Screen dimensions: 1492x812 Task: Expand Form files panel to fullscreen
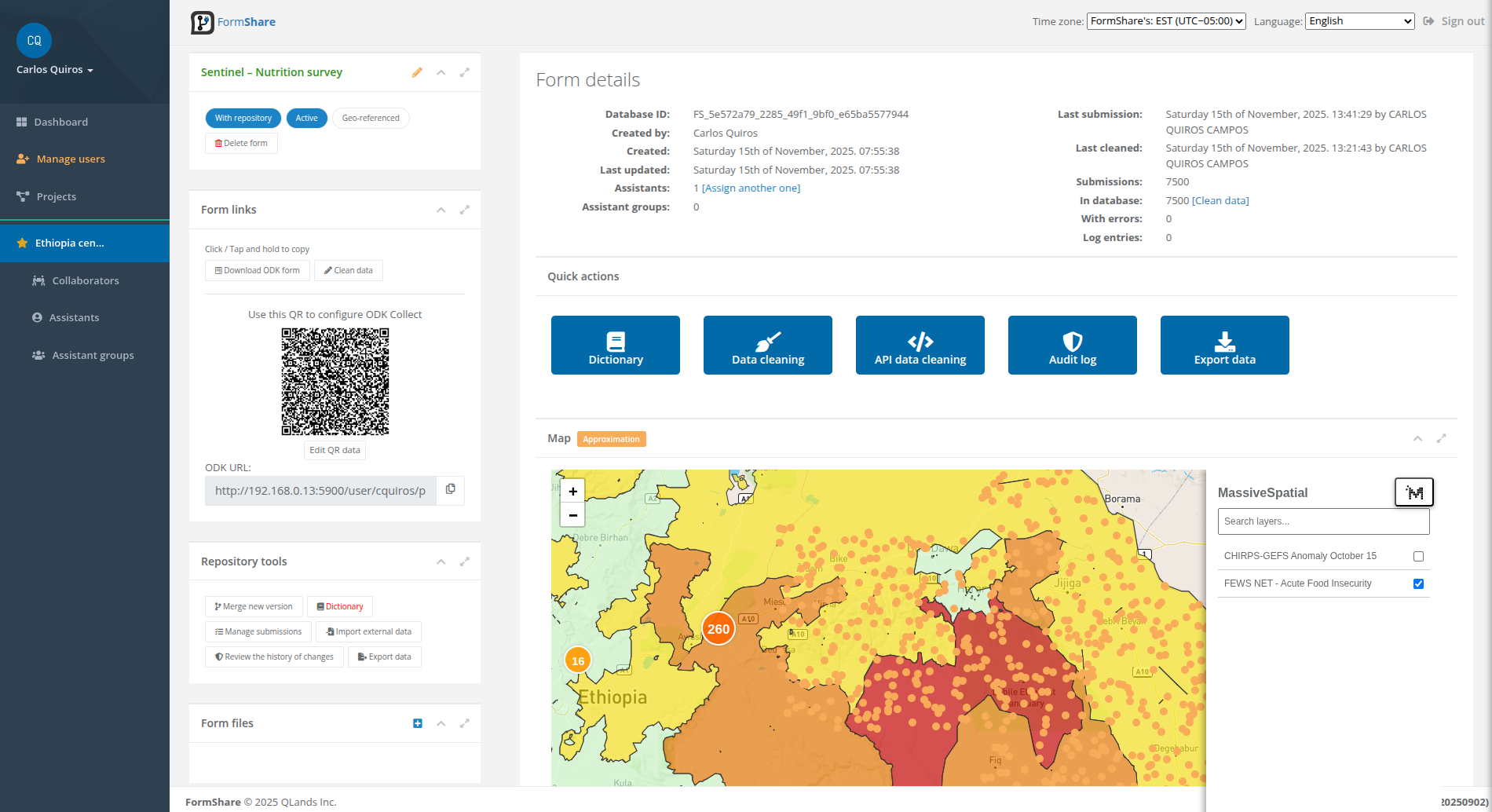465,723
